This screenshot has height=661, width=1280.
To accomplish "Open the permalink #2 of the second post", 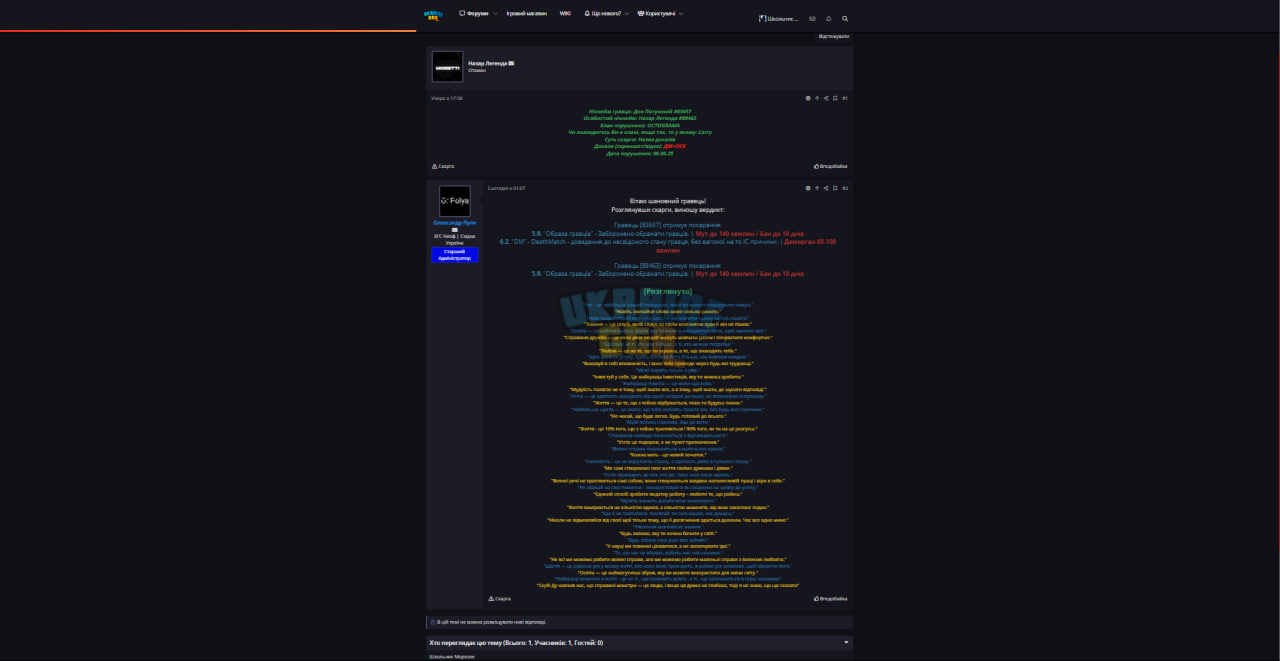I will pyautogui.click(x=845, y=188).
